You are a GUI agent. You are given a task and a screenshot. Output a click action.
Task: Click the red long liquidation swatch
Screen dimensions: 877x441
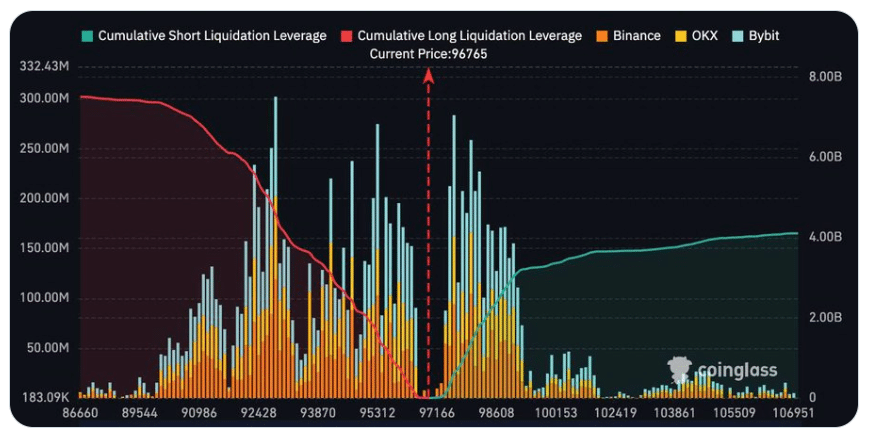click(x=347, y=36)
